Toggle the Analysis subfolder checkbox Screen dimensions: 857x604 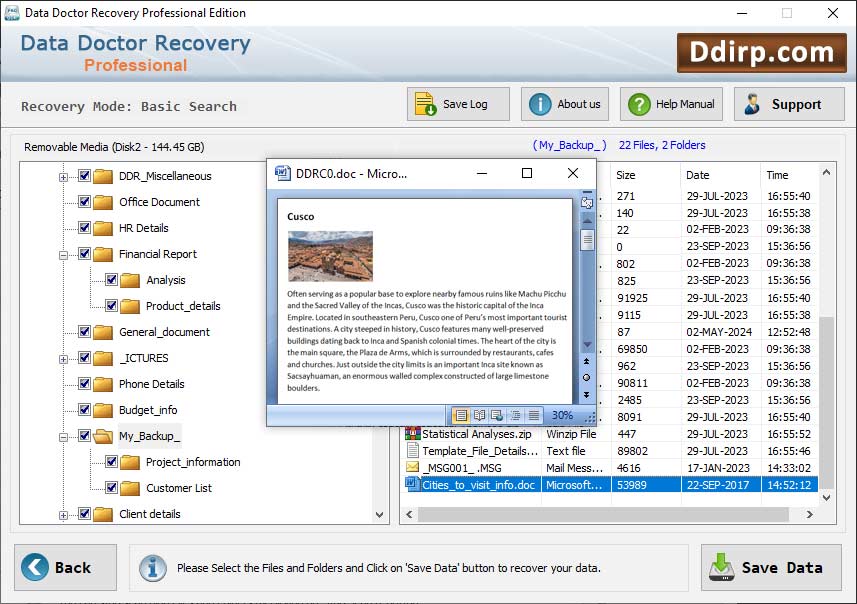click(x=111, y=280)
